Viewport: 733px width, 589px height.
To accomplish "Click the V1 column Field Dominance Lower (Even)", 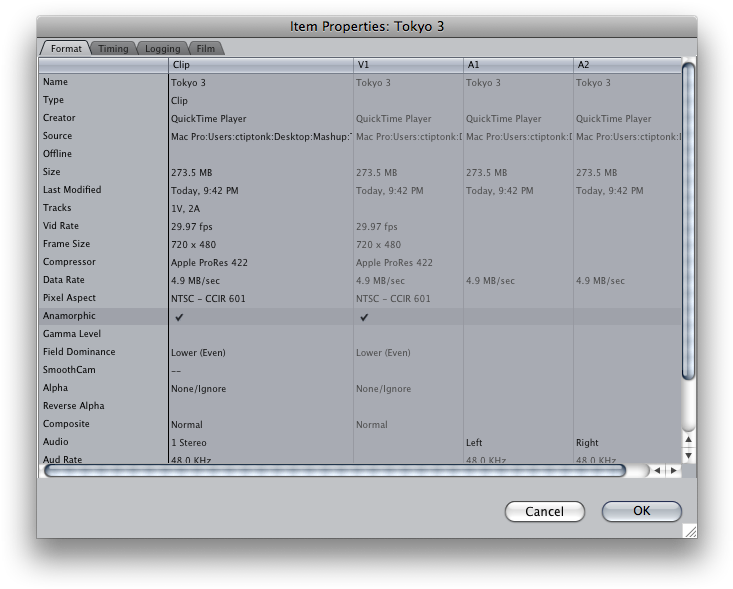I will coord(383,353).
